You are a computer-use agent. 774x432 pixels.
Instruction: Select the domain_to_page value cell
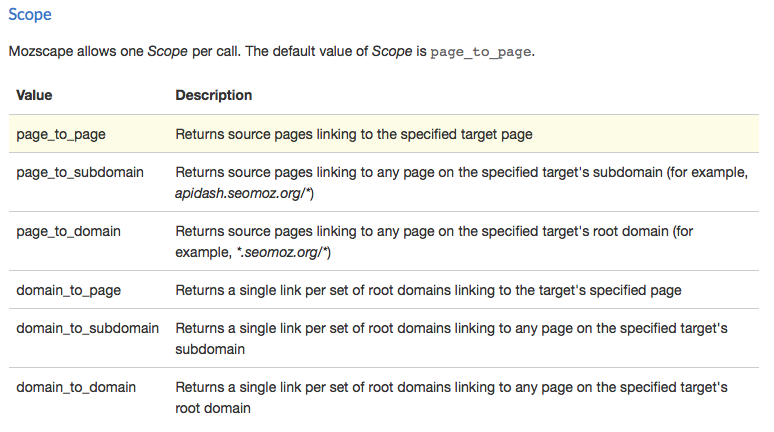click(69, 290)
